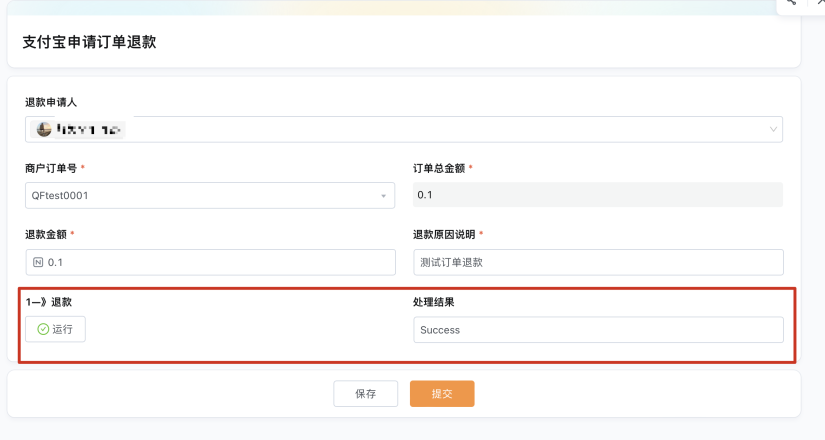Screen dimensions: 825x440
Task: Click the 订单总金额 label
Action: (439, 168)
